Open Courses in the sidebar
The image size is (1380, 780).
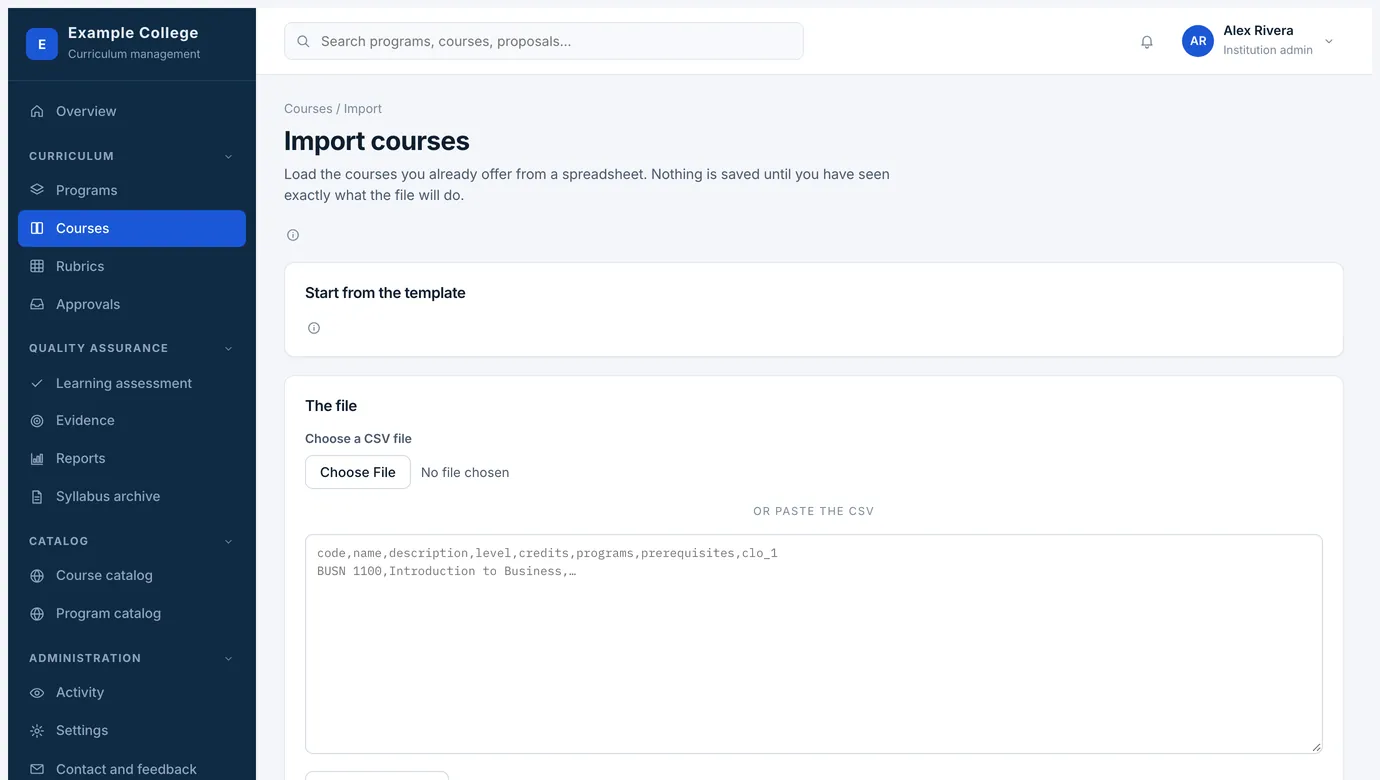pos(132,228)
